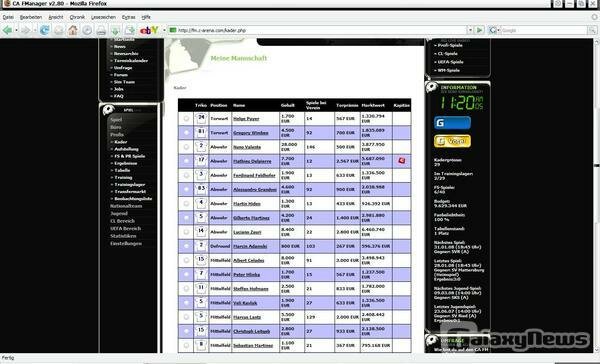Open UEFA-Spiele link in right panel
The height and width of the screenshot is (364, 600).
tap(450, 62)
